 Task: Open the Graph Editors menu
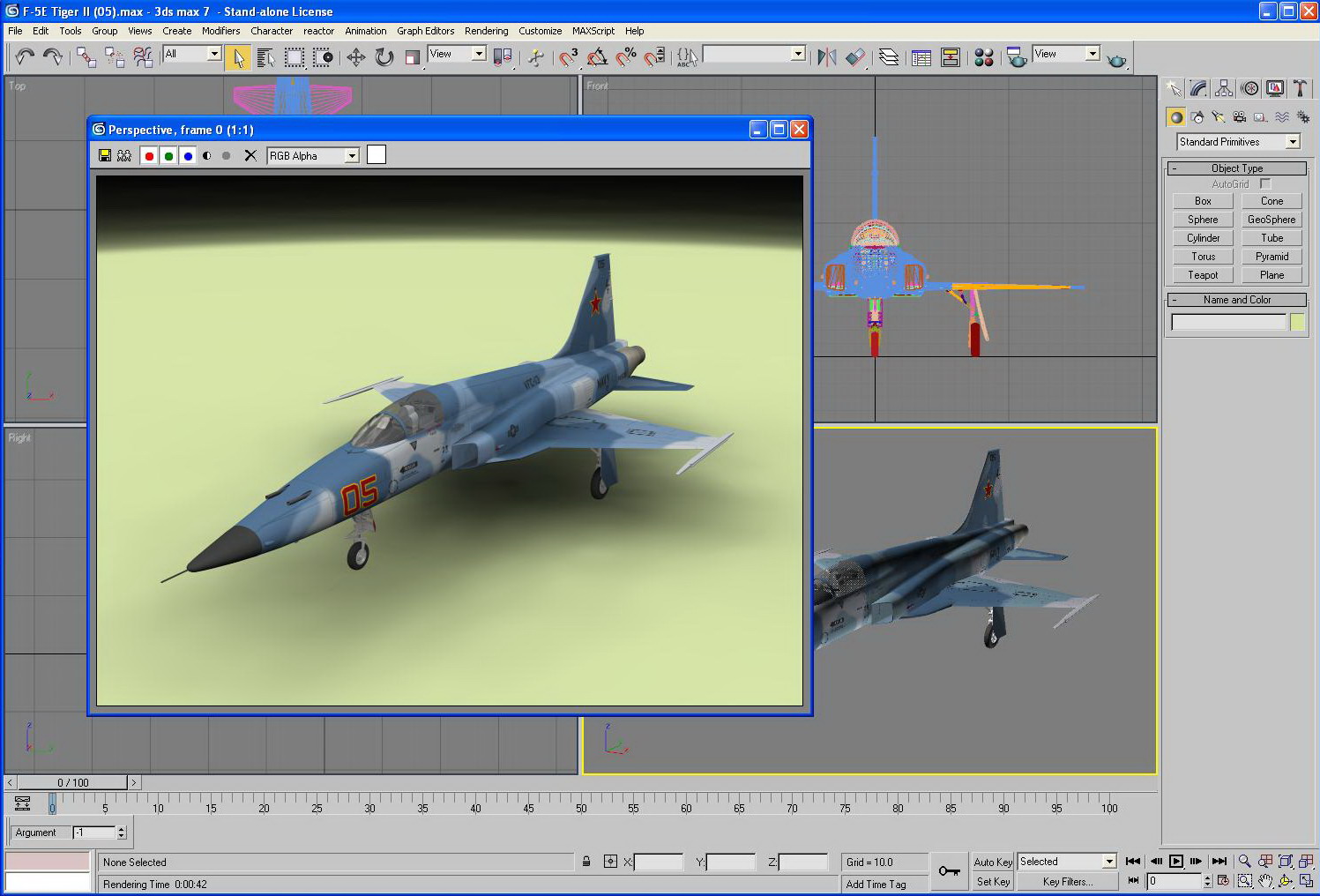[425, 31]
